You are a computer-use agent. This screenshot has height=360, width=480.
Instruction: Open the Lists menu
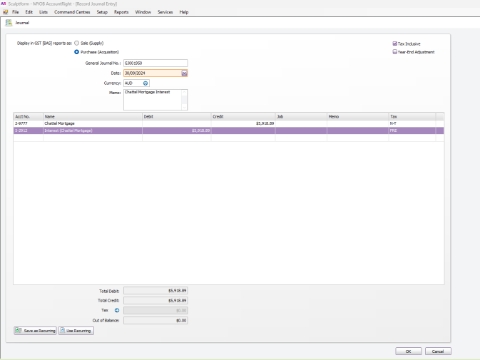43,12
